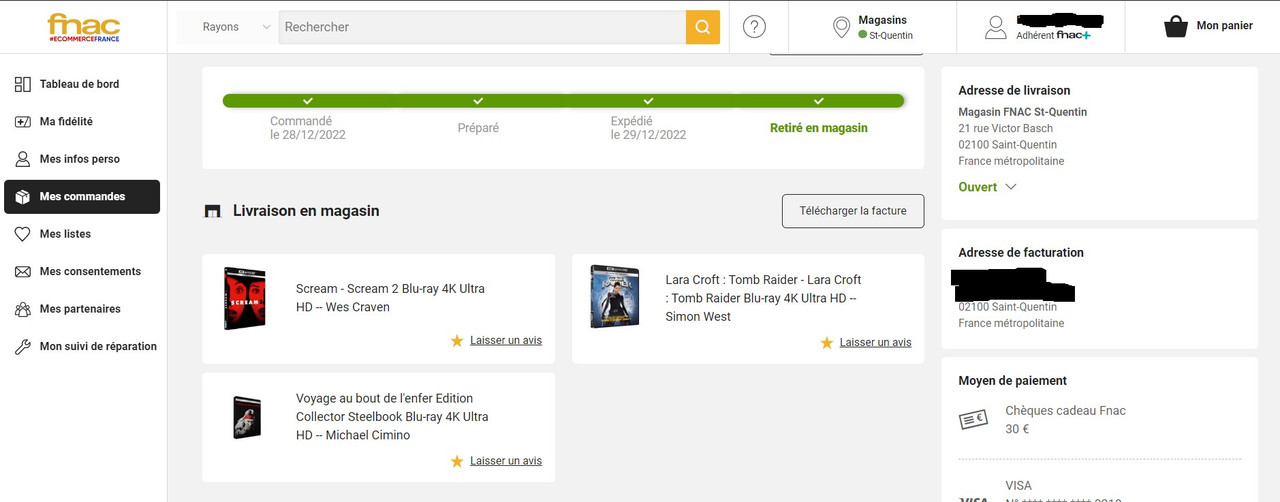1280x502 pixels.
Task: Click the star icon for Scream review
Action: (457, 340)
